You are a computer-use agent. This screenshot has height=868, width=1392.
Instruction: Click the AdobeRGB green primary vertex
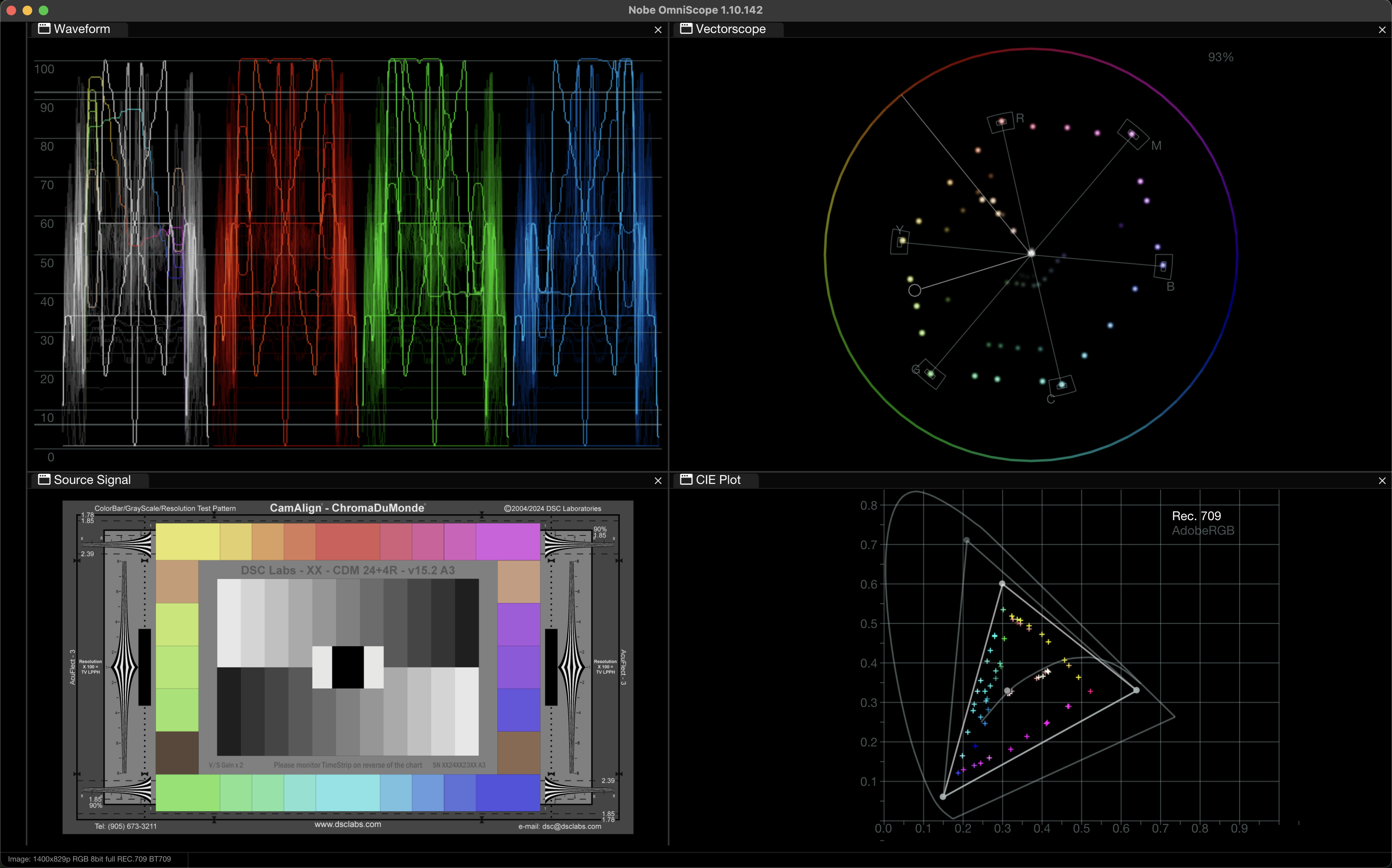[x=967, y=540]
